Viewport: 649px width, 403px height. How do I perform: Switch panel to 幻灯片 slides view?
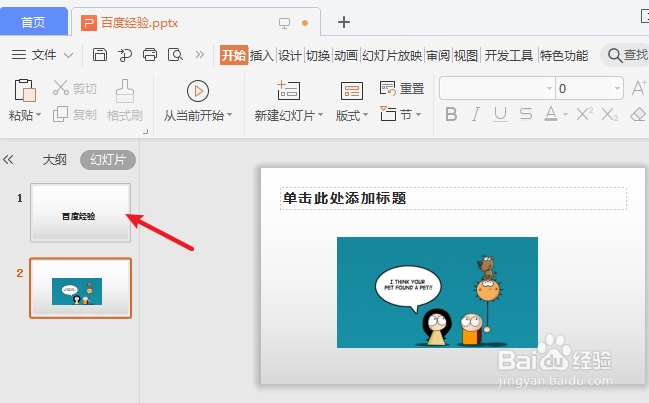(108, 160)
